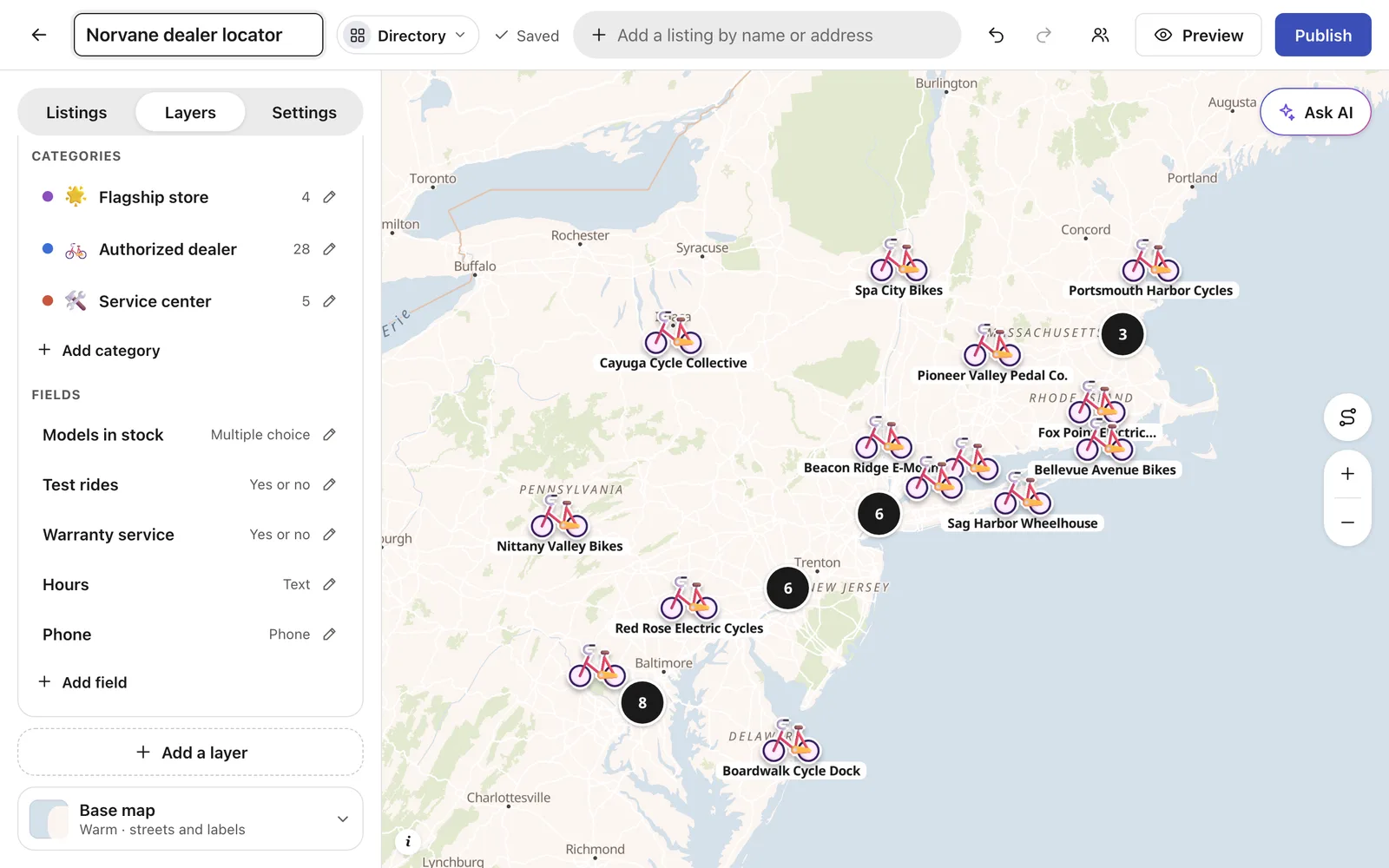1389x868 pixels.
Task: Click the Boardwalk Cycle Dock label
Action: coord(791,771)
